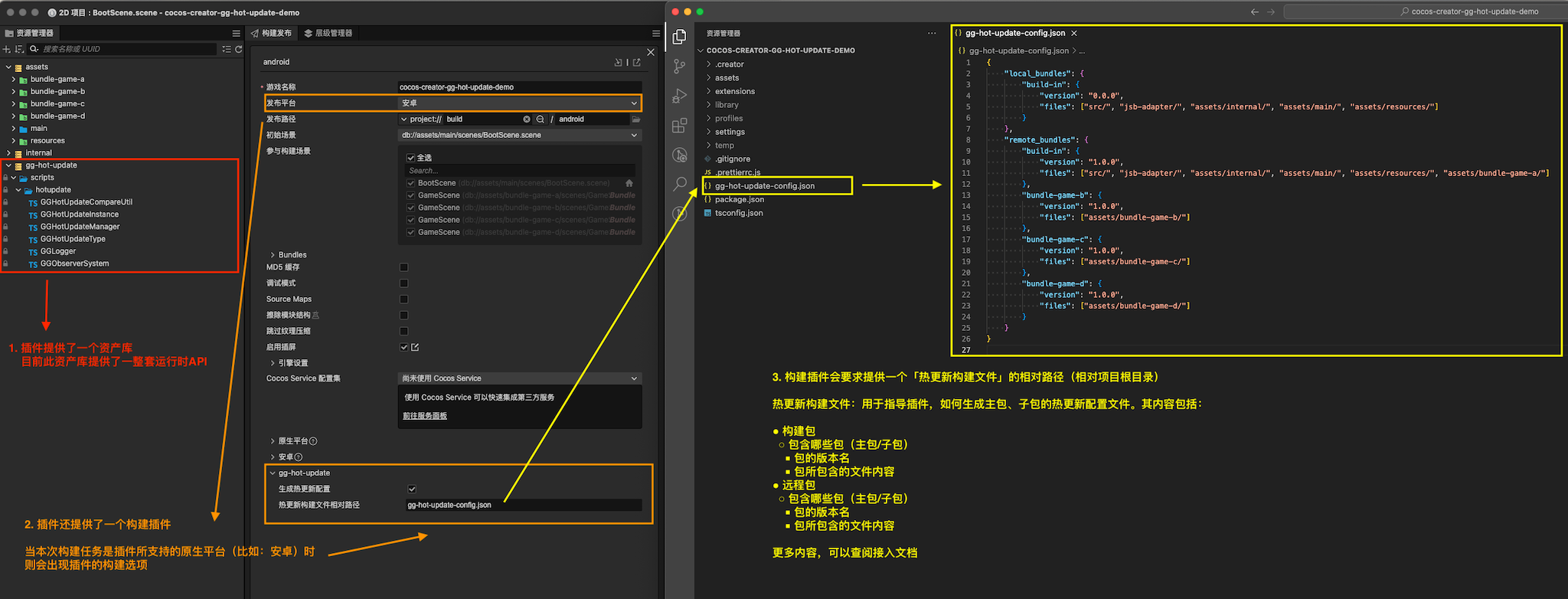Click the Search icon in activity bar

tap(679, 184)
